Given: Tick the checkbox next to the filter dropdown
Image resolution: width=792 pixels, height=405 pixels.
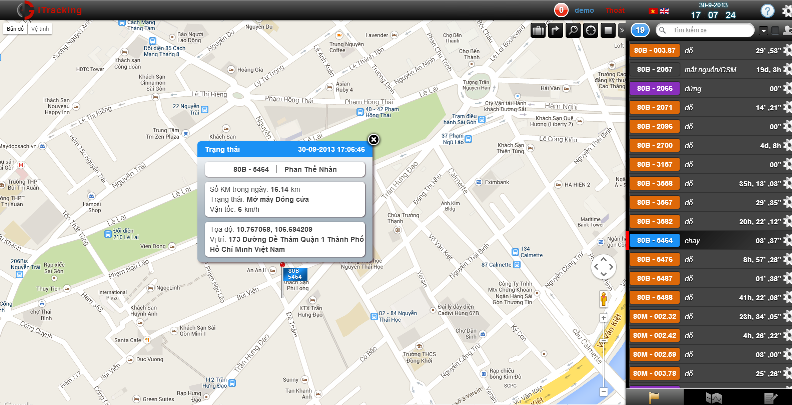Looking at the screenshot, I should 774,31.
